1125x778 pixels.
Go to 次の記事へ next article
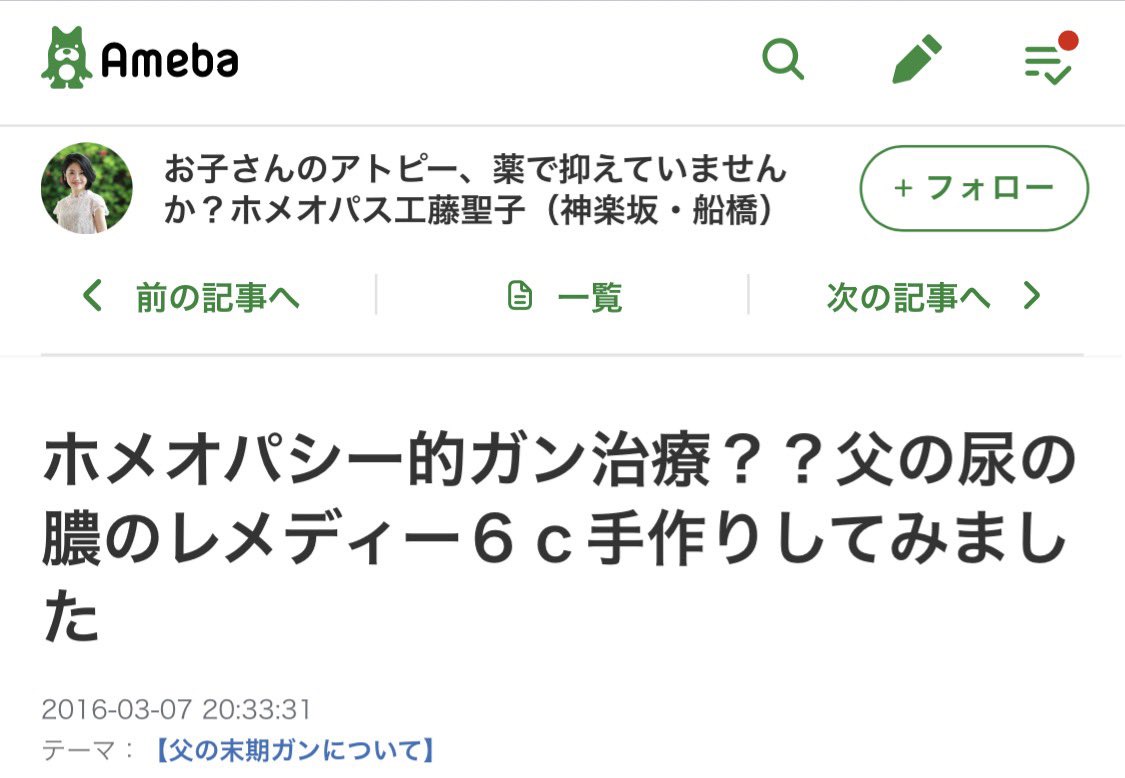pyautogui.click(x=908, y=297)
